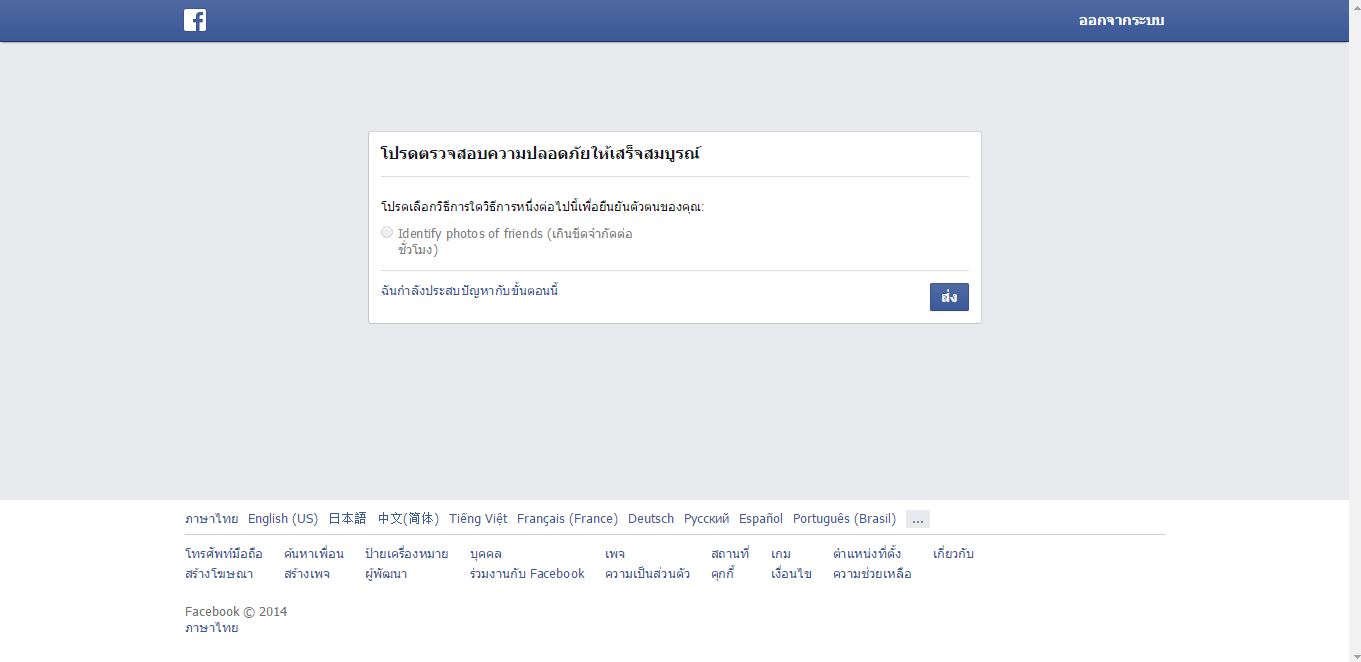
Task: Open the เกี่ยวกับ footer link
Action: [x=953, y=553]
